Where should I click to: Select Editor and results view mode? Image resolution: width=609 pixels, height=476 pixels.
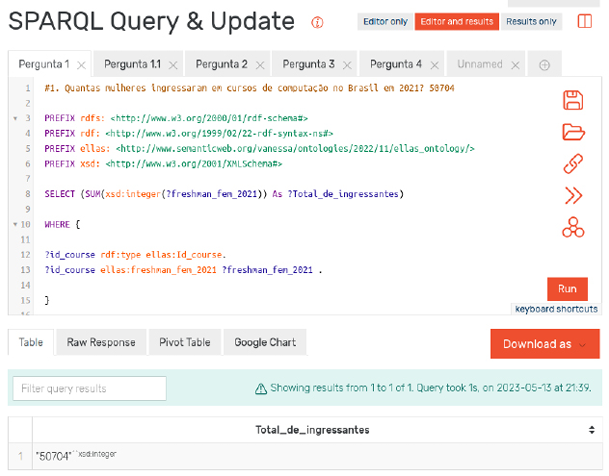pyautogui.click(x=455, y=21)
